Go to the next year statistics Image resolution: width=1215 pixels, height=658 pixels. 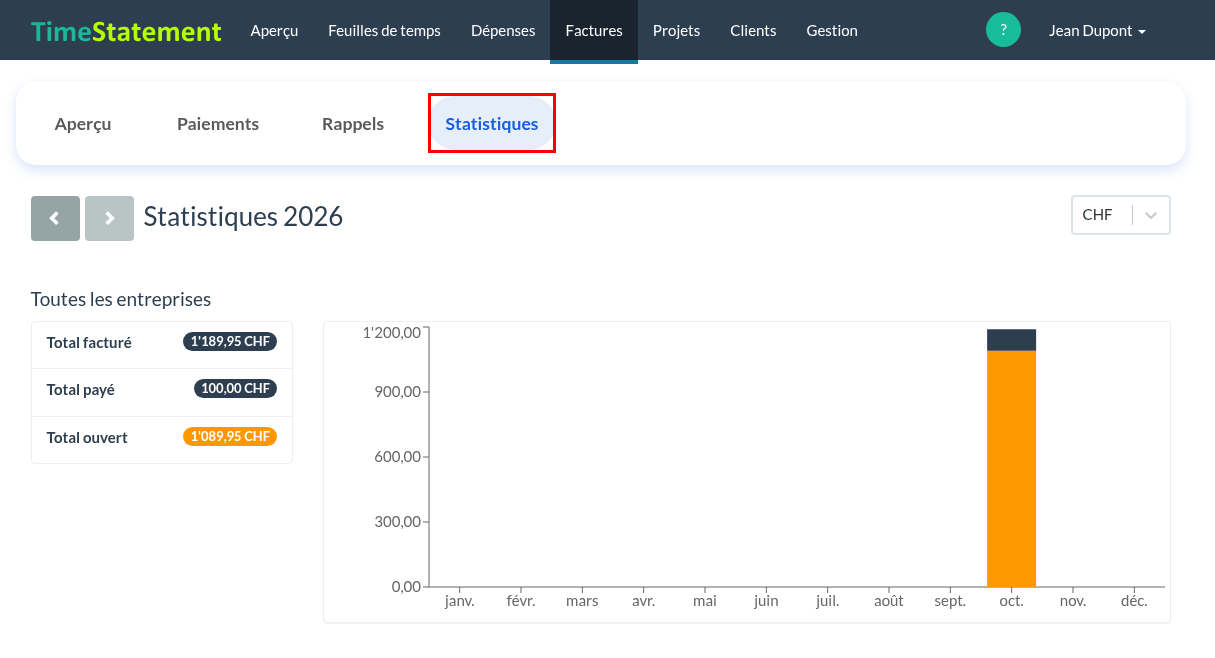click(x=109, y=218)
